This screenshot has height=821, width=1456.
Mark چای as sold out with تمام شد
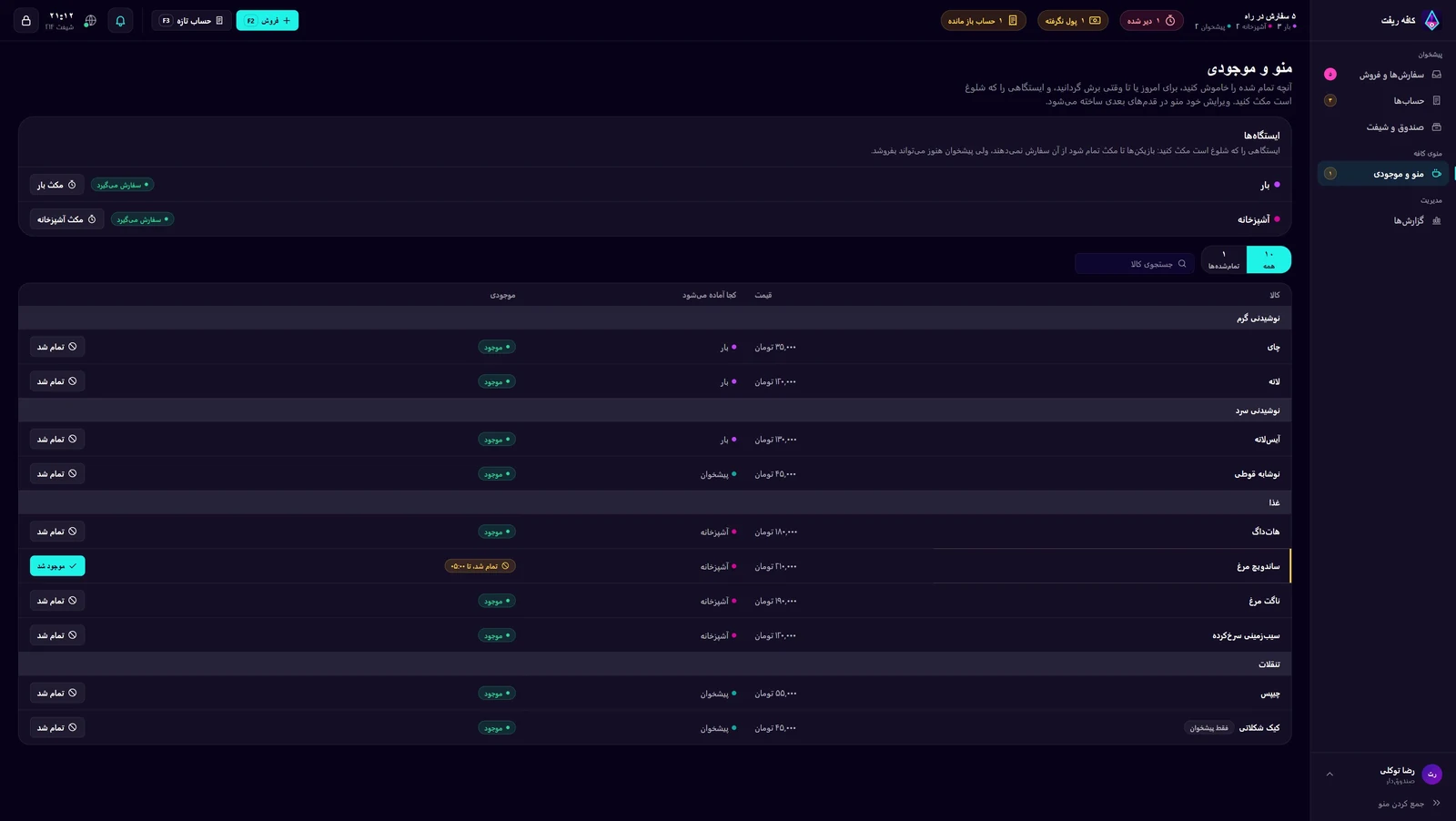(57, 347)
